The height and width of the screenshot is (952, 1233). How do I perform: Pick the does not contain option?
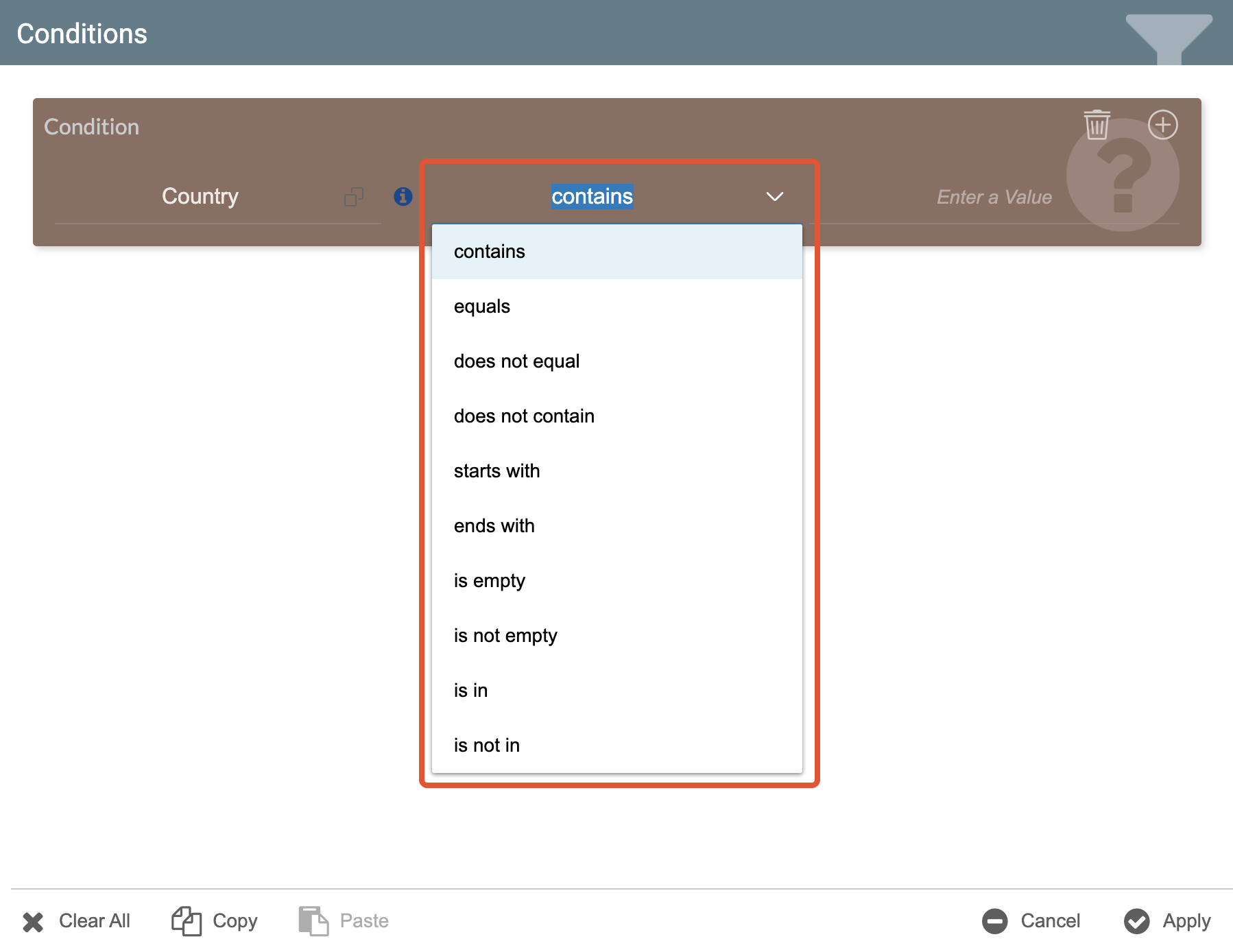click(x=524, y=416)
